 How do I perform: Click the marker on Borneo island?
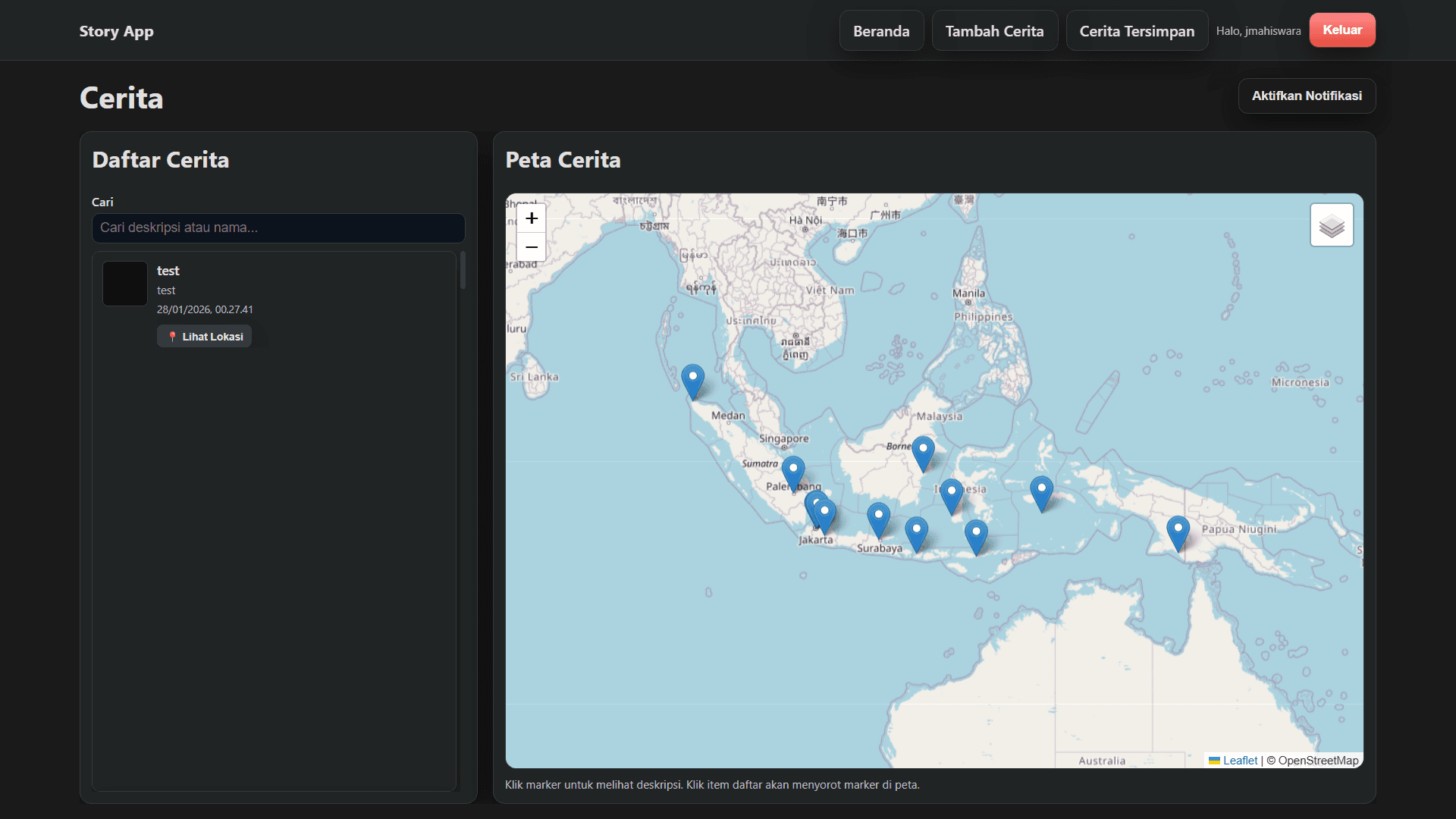coord(923,451)
